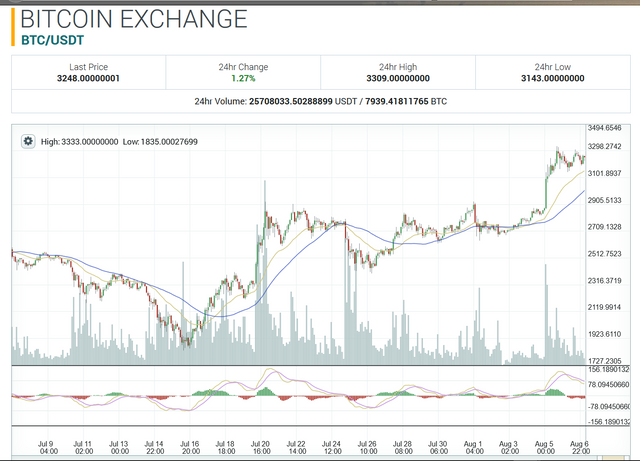Click the 3494.6546 price axis label
This screenshot has width=640, height=461.
(604, 128)
